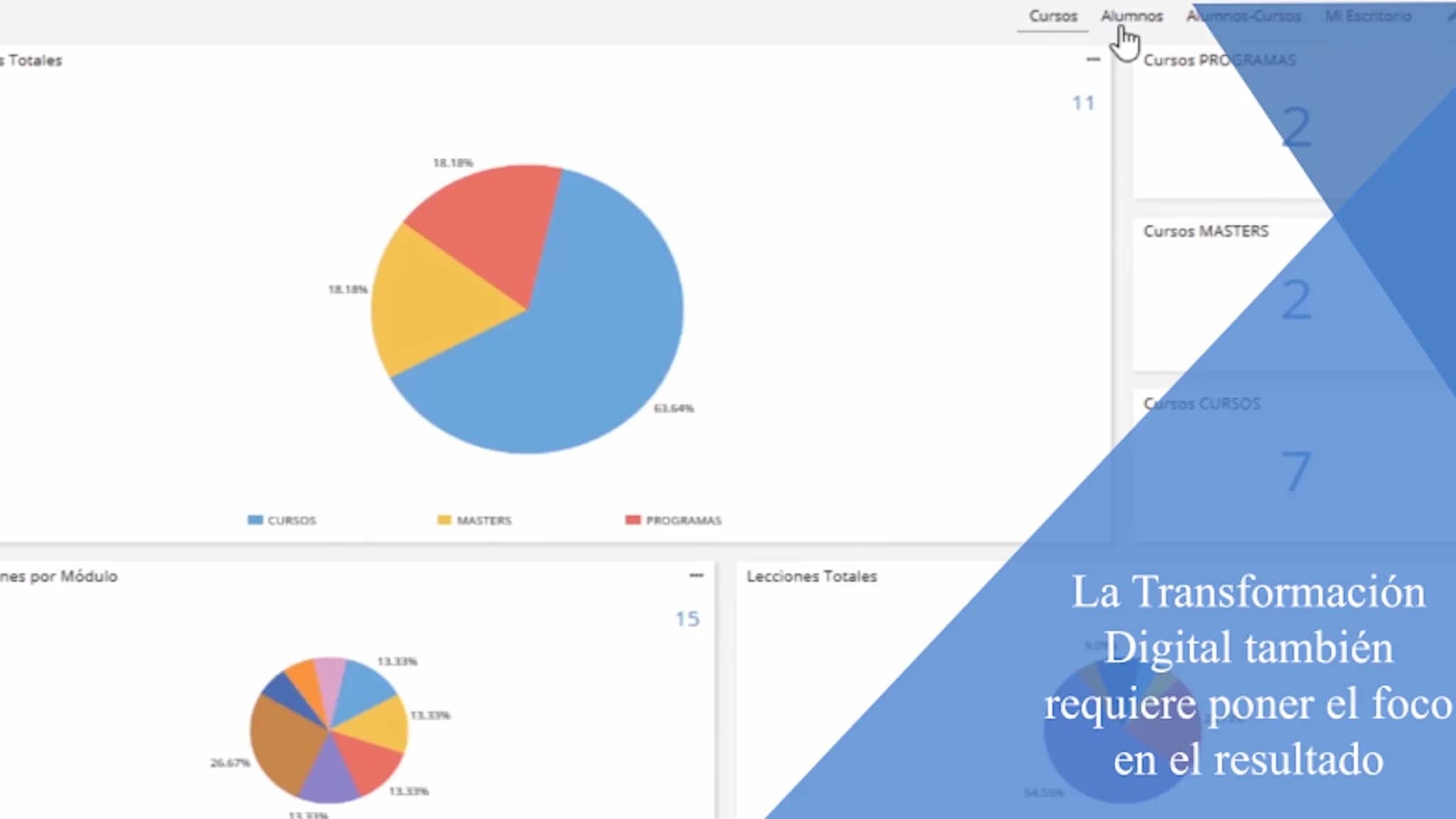1456x819 pixels.
Task: Click the Lecciones Totales panel title
Action: point(811,577)
